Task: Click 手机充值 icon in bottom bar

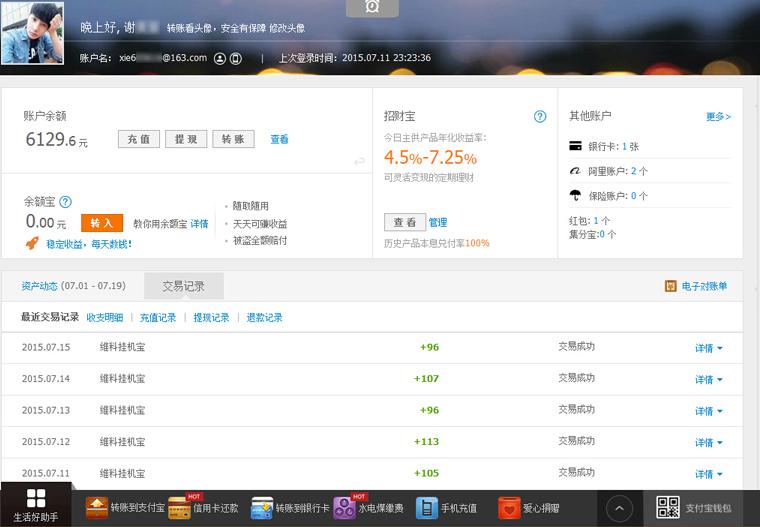Action: click(427, 508)
